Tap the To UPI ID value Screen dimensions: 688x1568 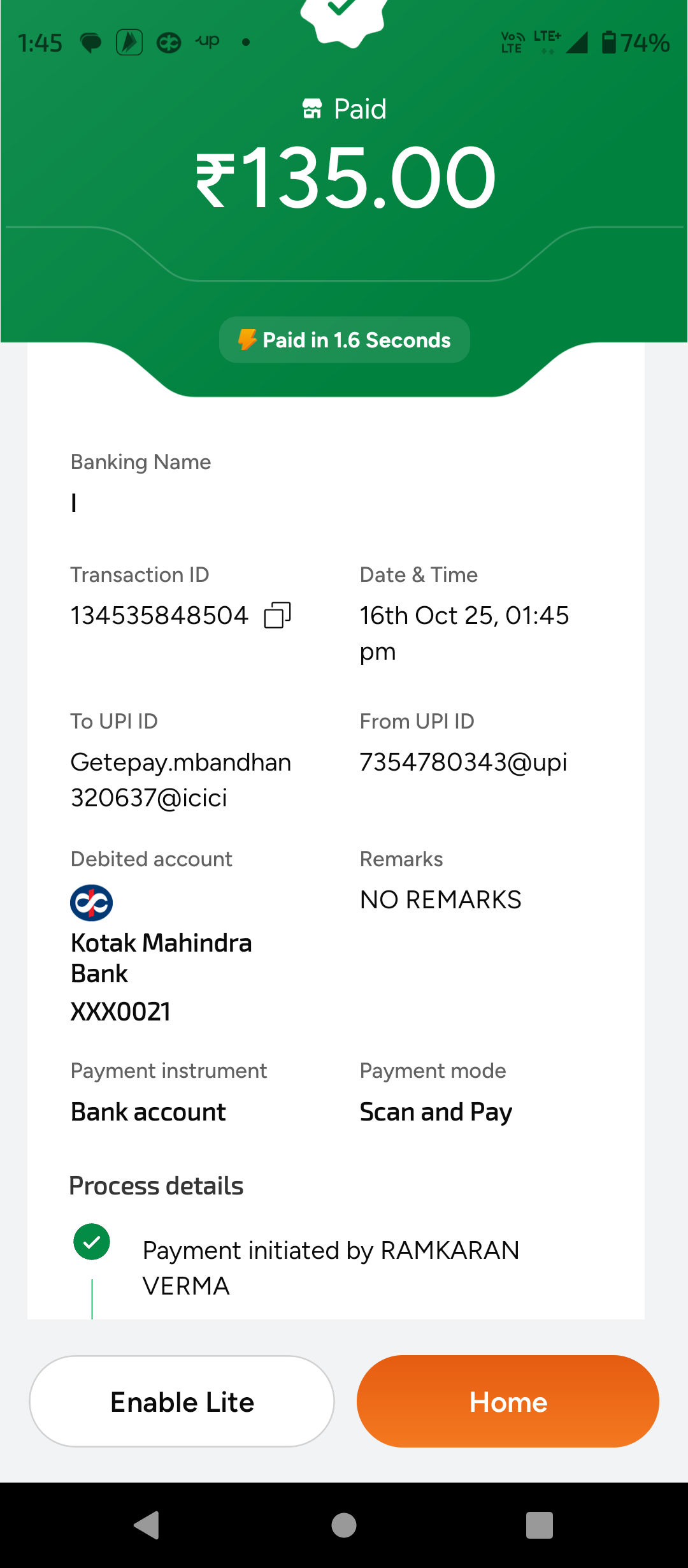pos(180,780)
